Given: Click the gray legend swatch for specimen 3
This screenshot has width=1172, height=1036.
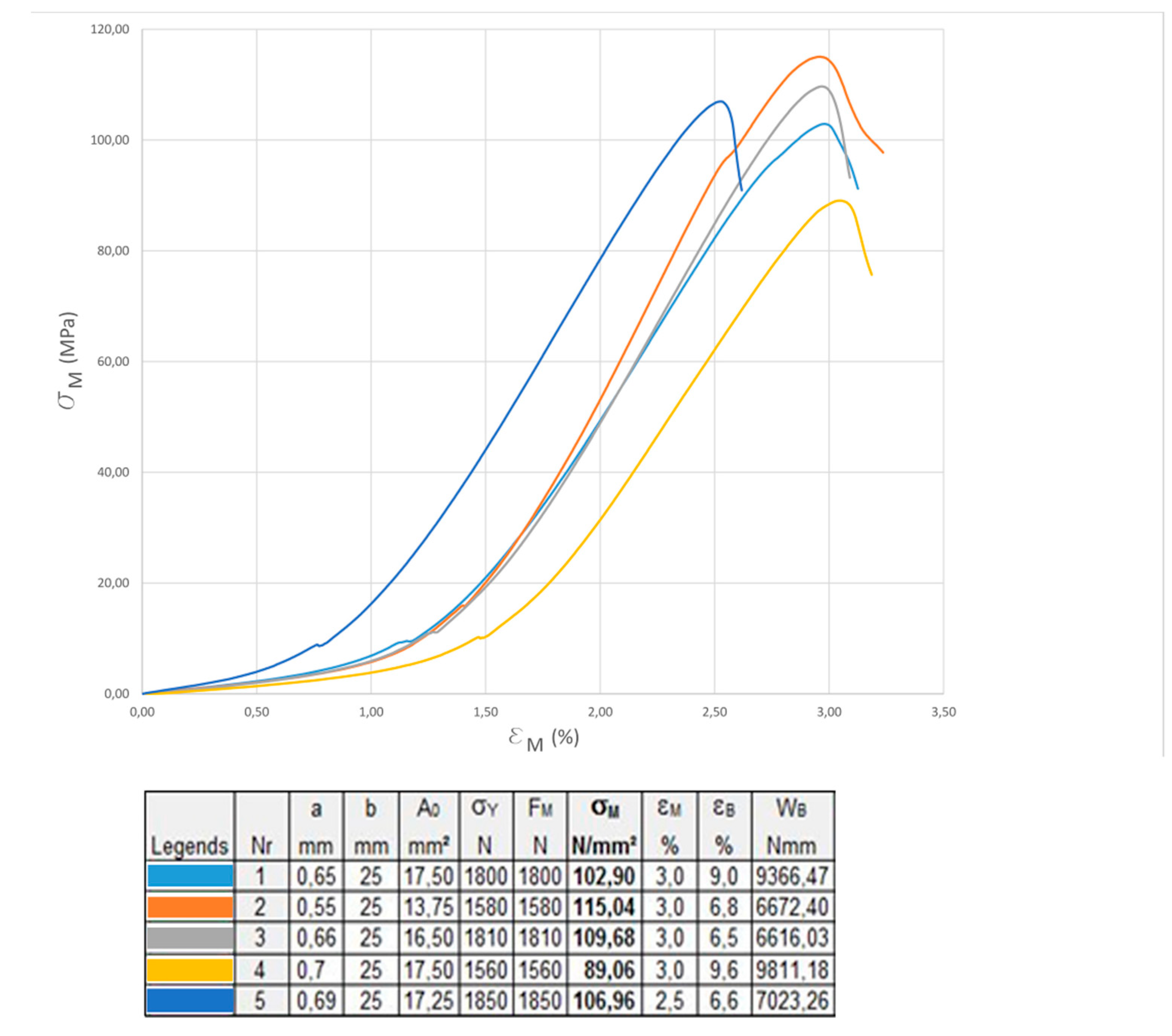Looking at the screenshot, I should (190, 938).
